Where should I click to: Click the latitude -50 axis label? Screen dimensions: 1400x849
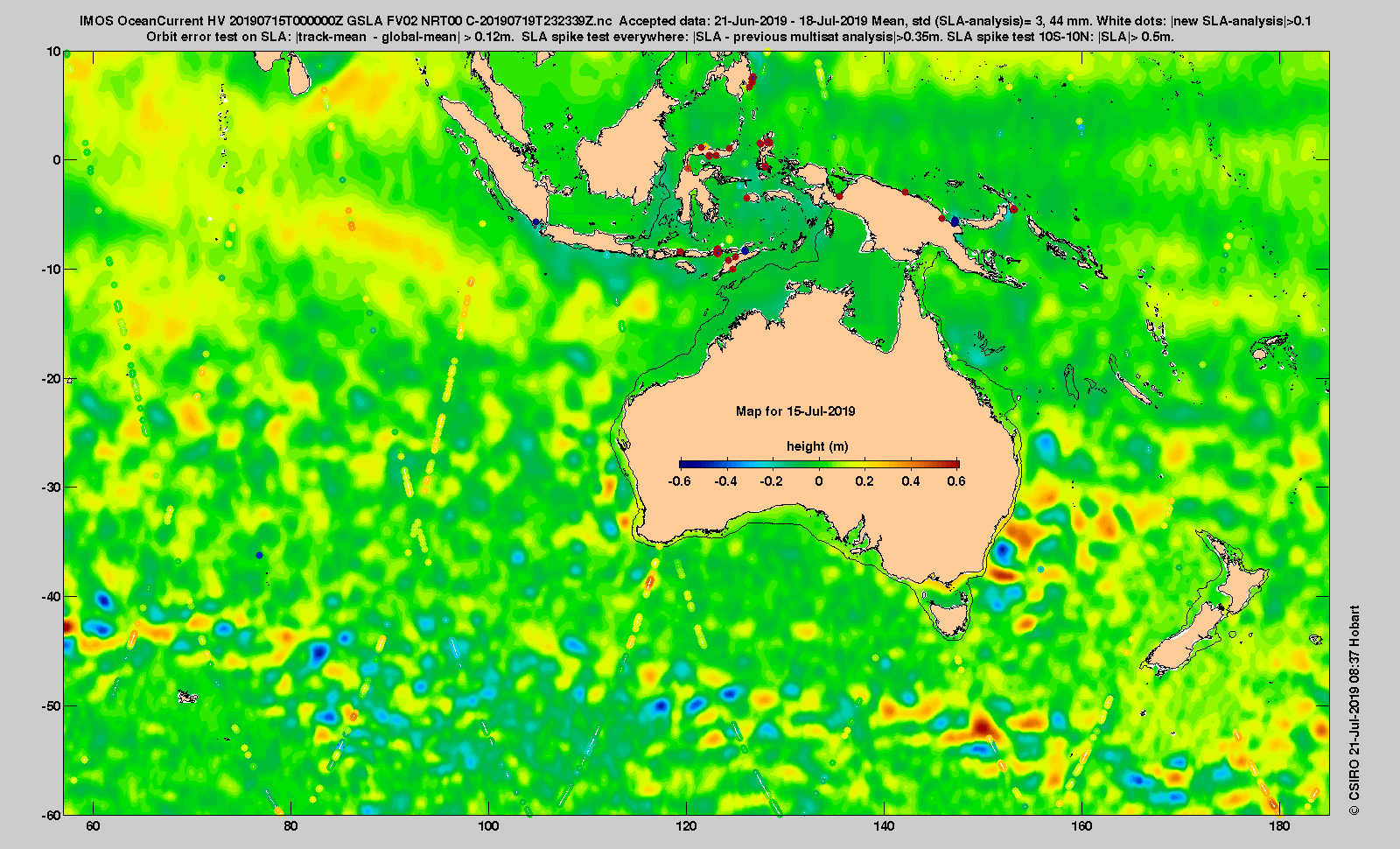[51, 705]
